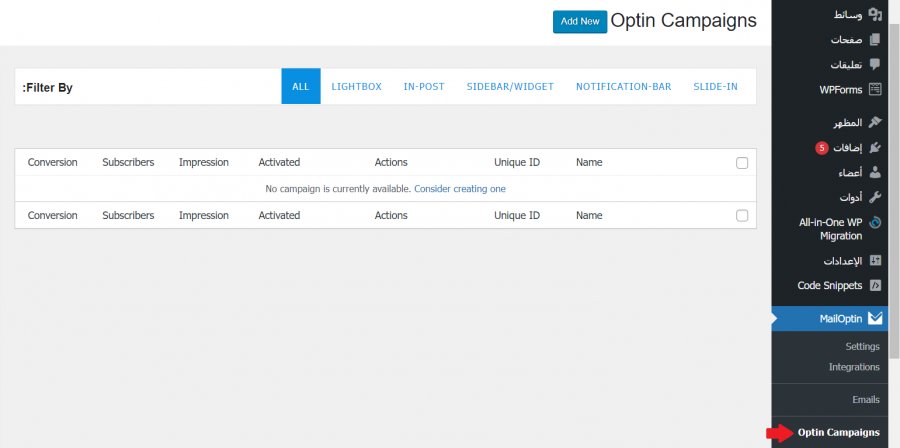This screenshot has width=900, height=448.
Task: Open MailOptin Integrations submenu item
Action: [854, 367]
